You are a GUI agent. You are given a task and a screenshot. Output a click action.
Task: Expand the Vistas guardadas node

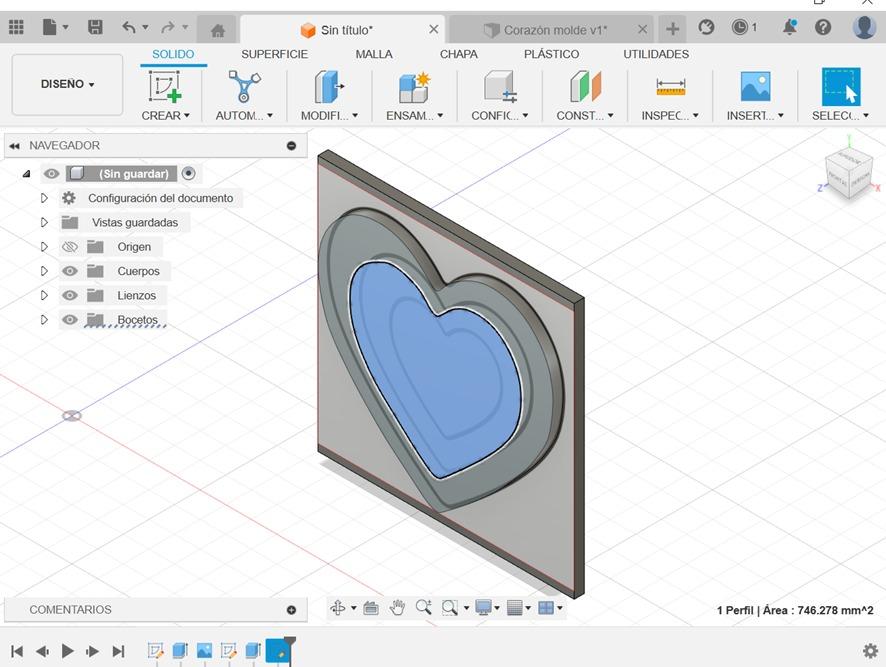tap(44, 223)
